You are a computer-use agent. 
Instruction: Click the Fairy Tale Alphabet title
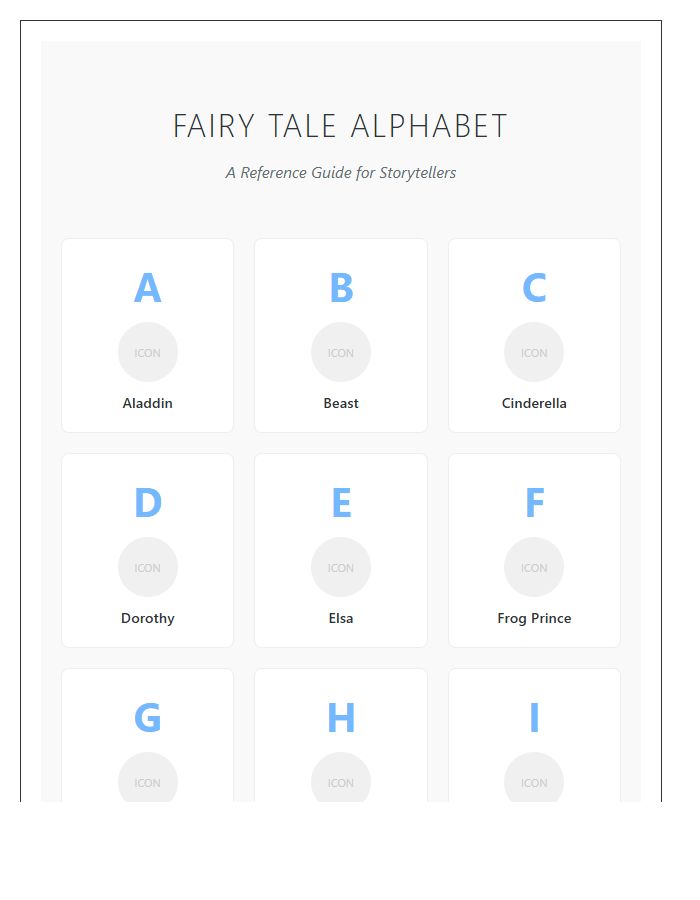(340, 126)
